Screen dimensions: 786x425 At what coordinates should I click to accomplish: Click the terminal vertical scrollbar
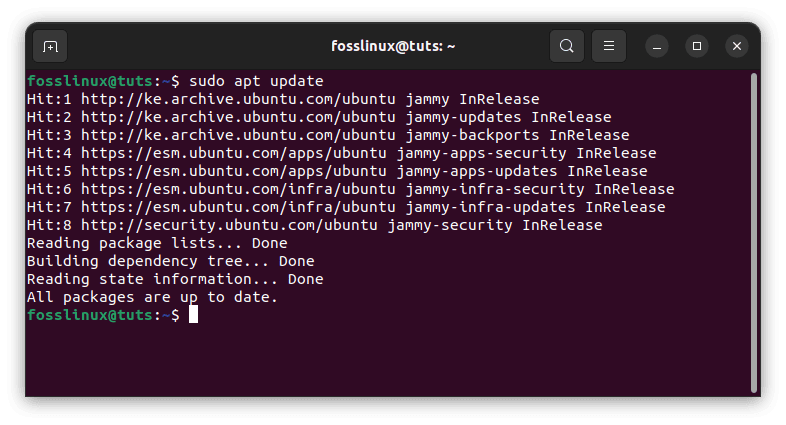753,230
